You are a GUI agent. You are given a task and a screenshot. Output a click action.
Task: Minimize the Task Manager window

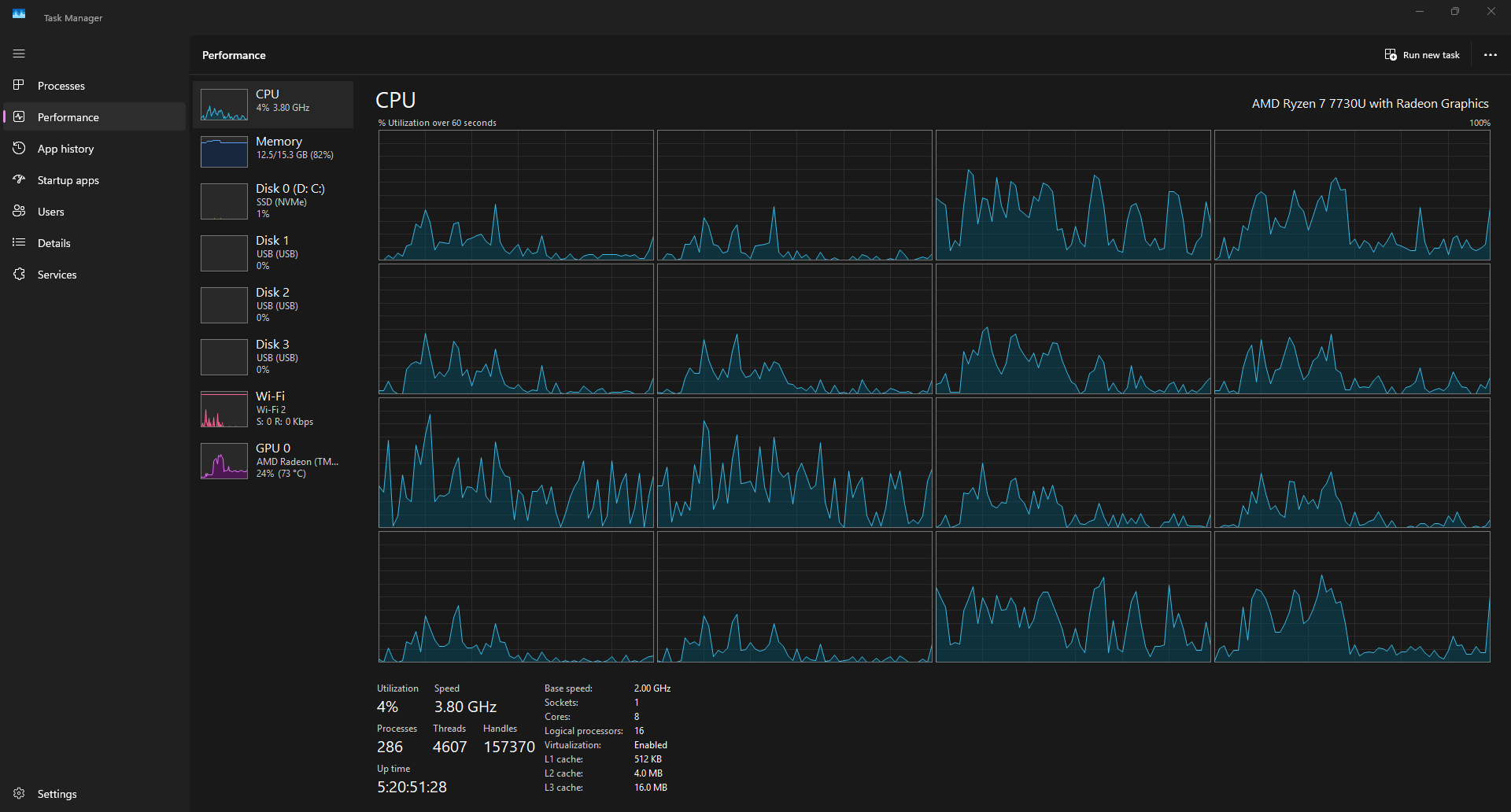coord(1420,11)
